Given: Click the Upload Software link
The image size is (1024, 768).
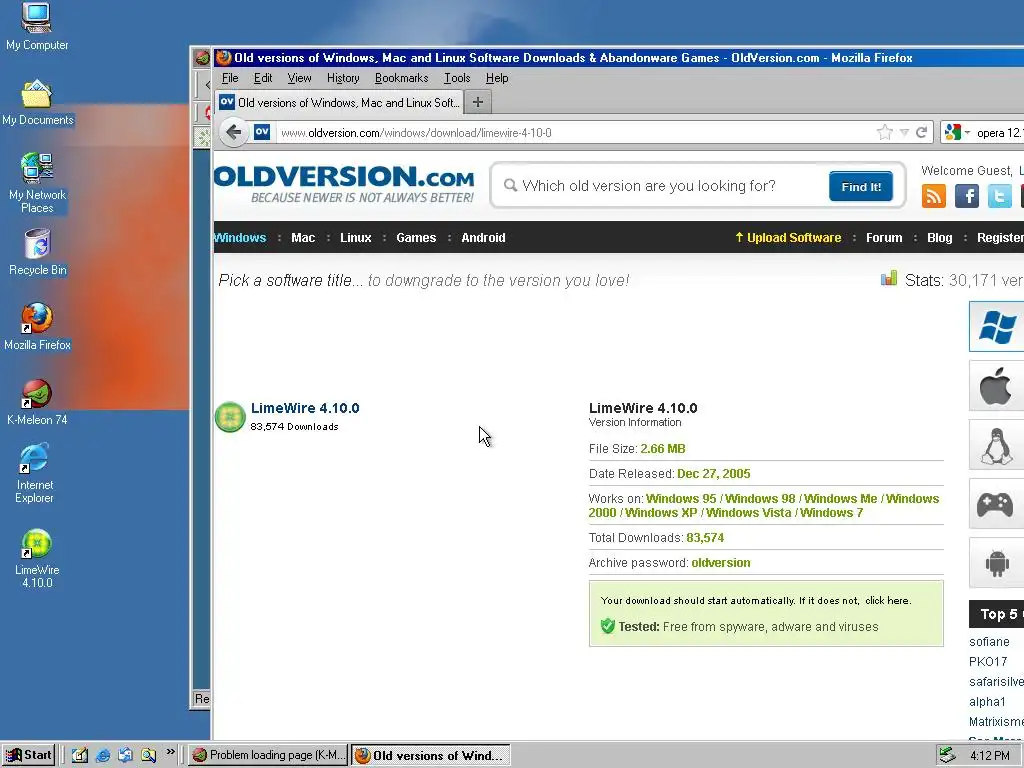Looking at the screenshot, I should tap(788, 238).
